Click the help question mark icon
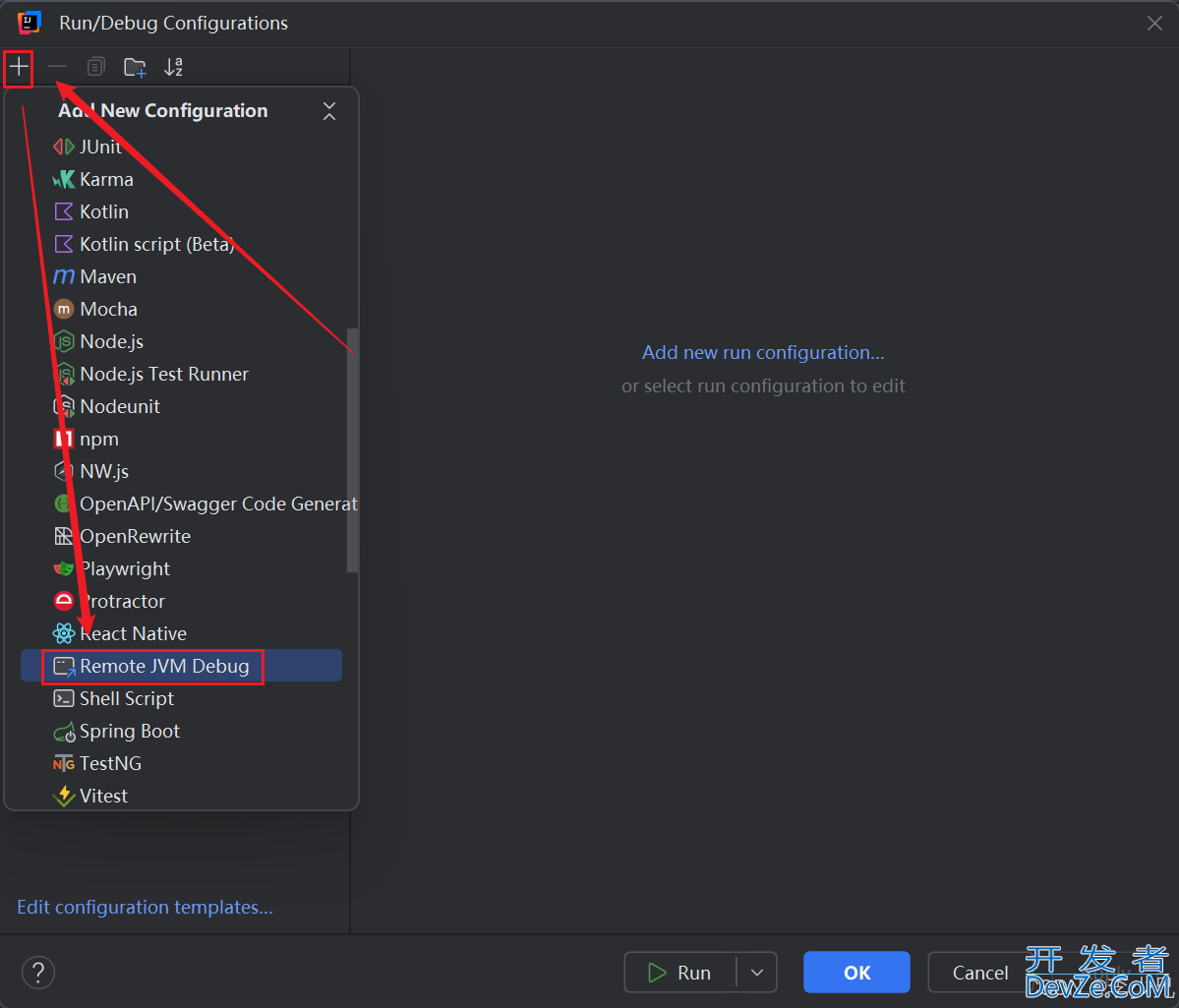Screen dimensions: 1179x1008 (x=37, y=973)
